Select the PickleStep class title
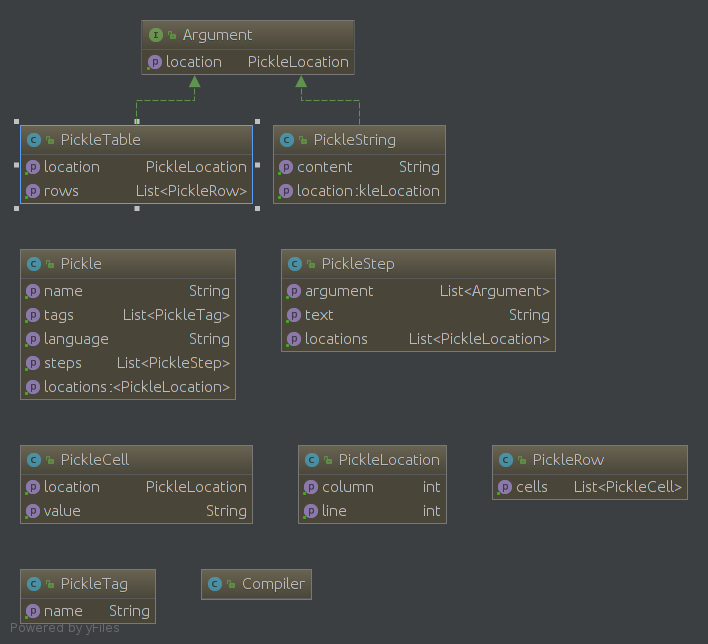The image size is (708, 644). 418,264
